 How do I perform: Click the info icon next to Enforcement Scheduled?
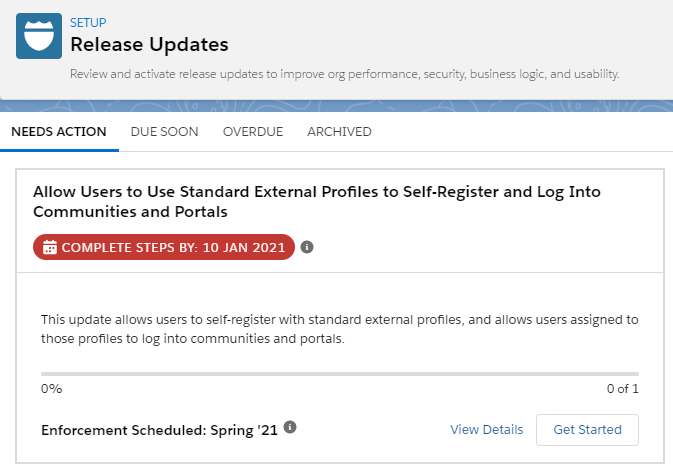click(x=290, y=428)
